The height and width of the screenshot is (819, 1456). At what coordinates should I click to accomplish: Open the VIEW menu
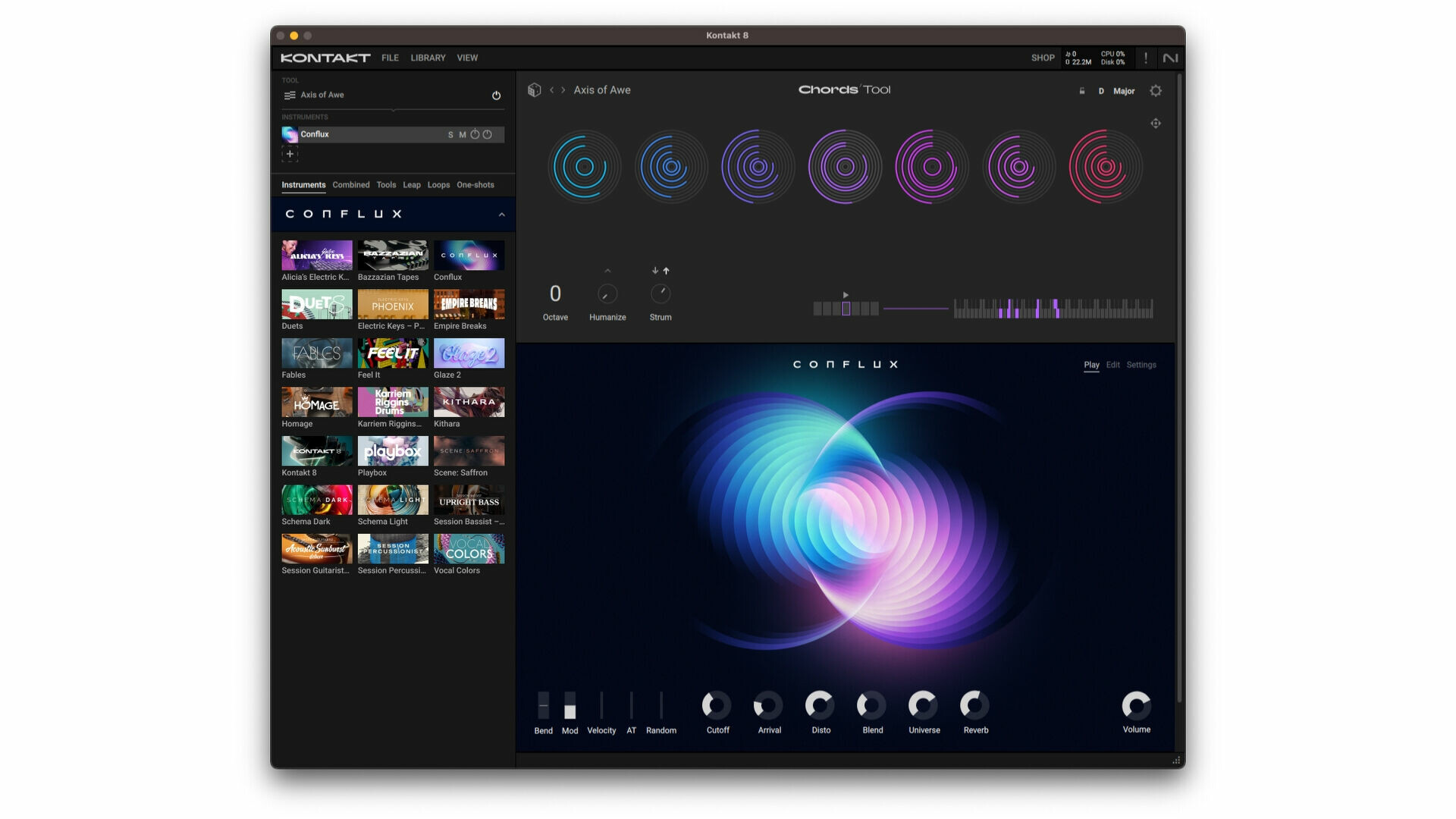pyautogui.click(x=467, y=58)
